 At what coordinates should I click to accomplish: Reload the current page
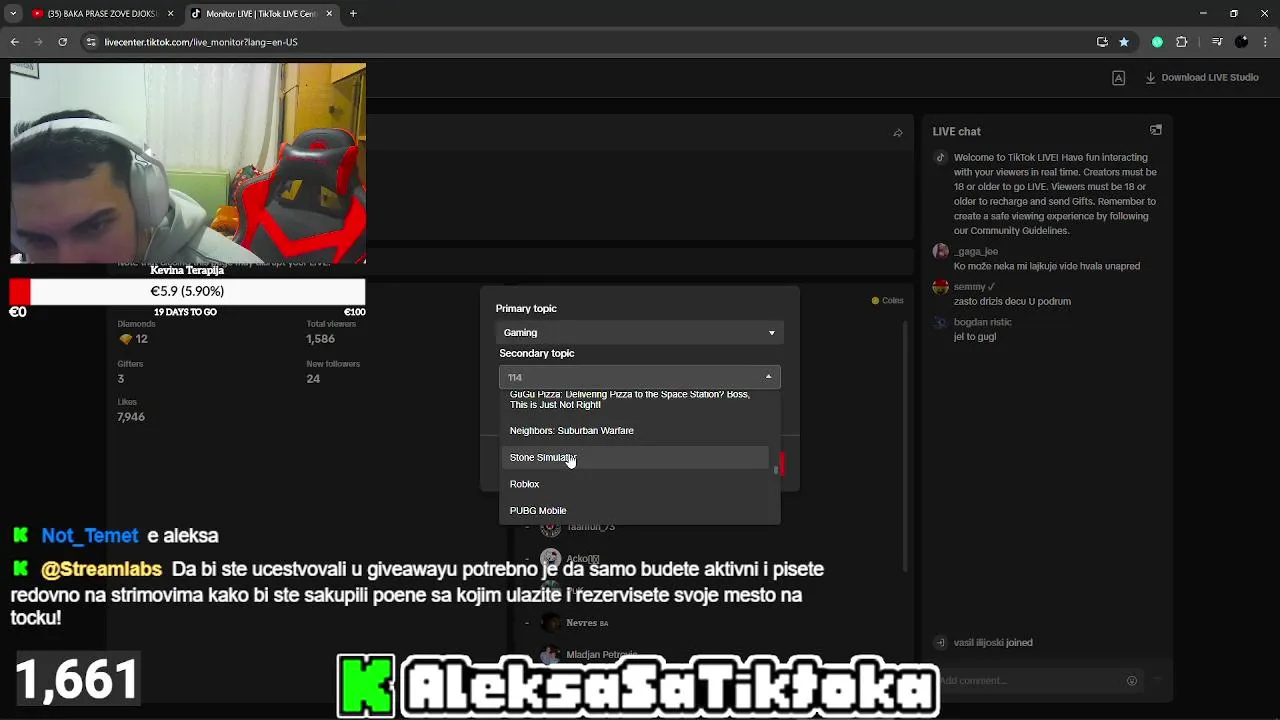pyautogui.click(x=63, y=42)
